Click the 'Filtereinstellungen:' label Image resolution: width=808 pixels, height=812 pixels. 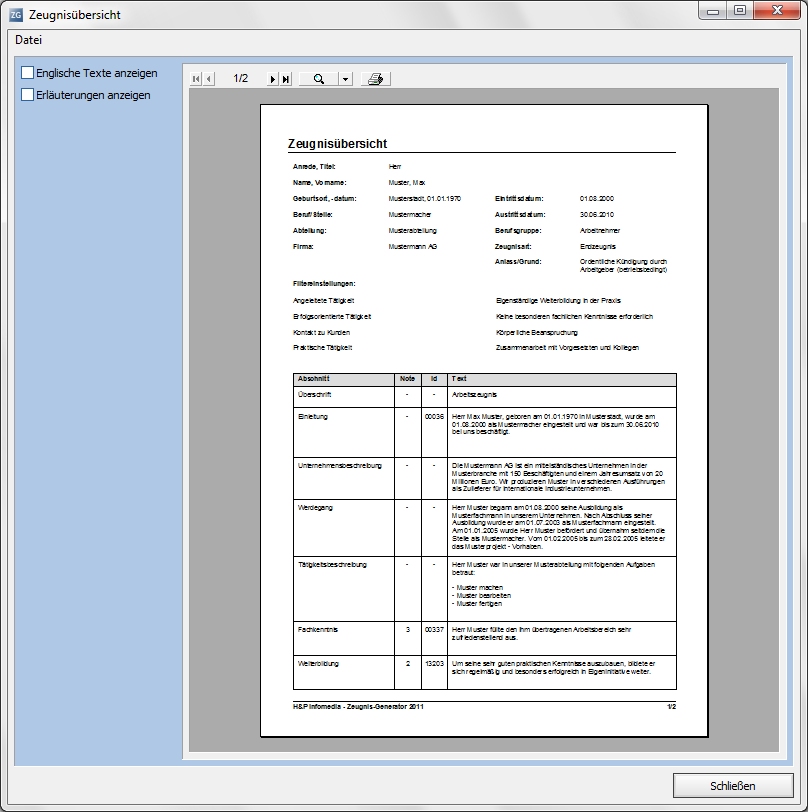click(x=324, y=284)
